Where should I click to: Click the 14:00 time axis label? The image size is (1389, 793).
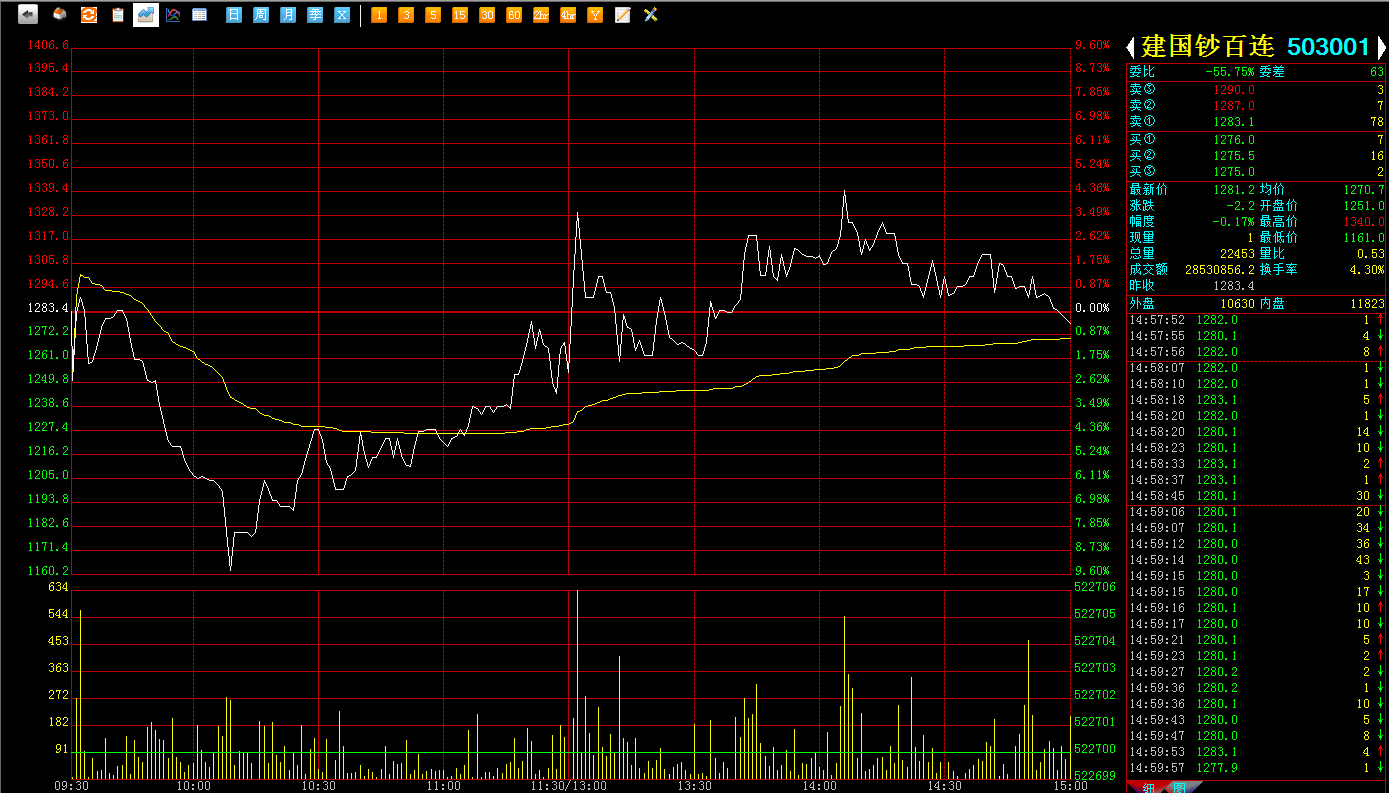(x=819, y=786)
